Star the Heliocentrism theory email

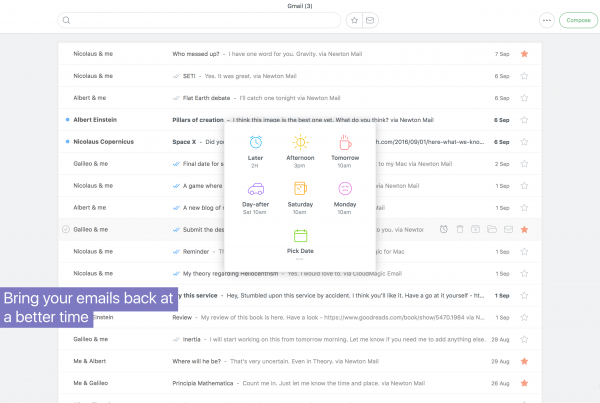[x=524, y=274]
